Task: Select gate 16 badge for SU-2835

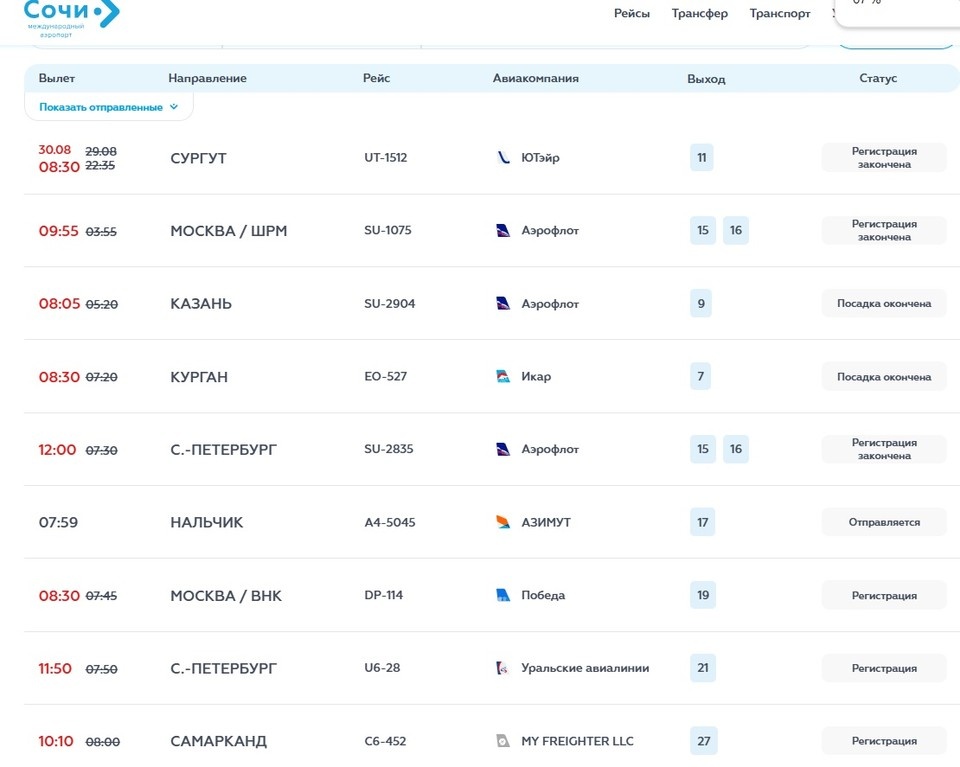Action: (736, 449)
